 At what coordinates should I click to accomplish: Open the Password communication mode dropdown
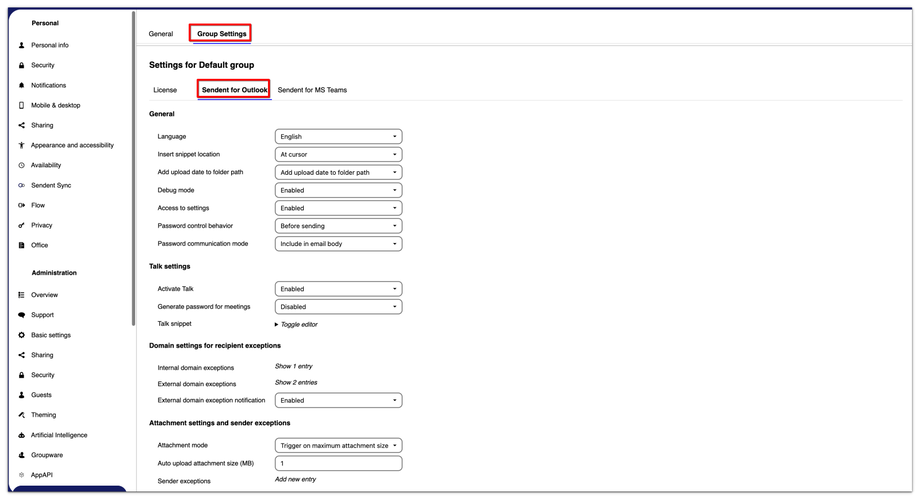pyautogui.click(x=339, y=244)
